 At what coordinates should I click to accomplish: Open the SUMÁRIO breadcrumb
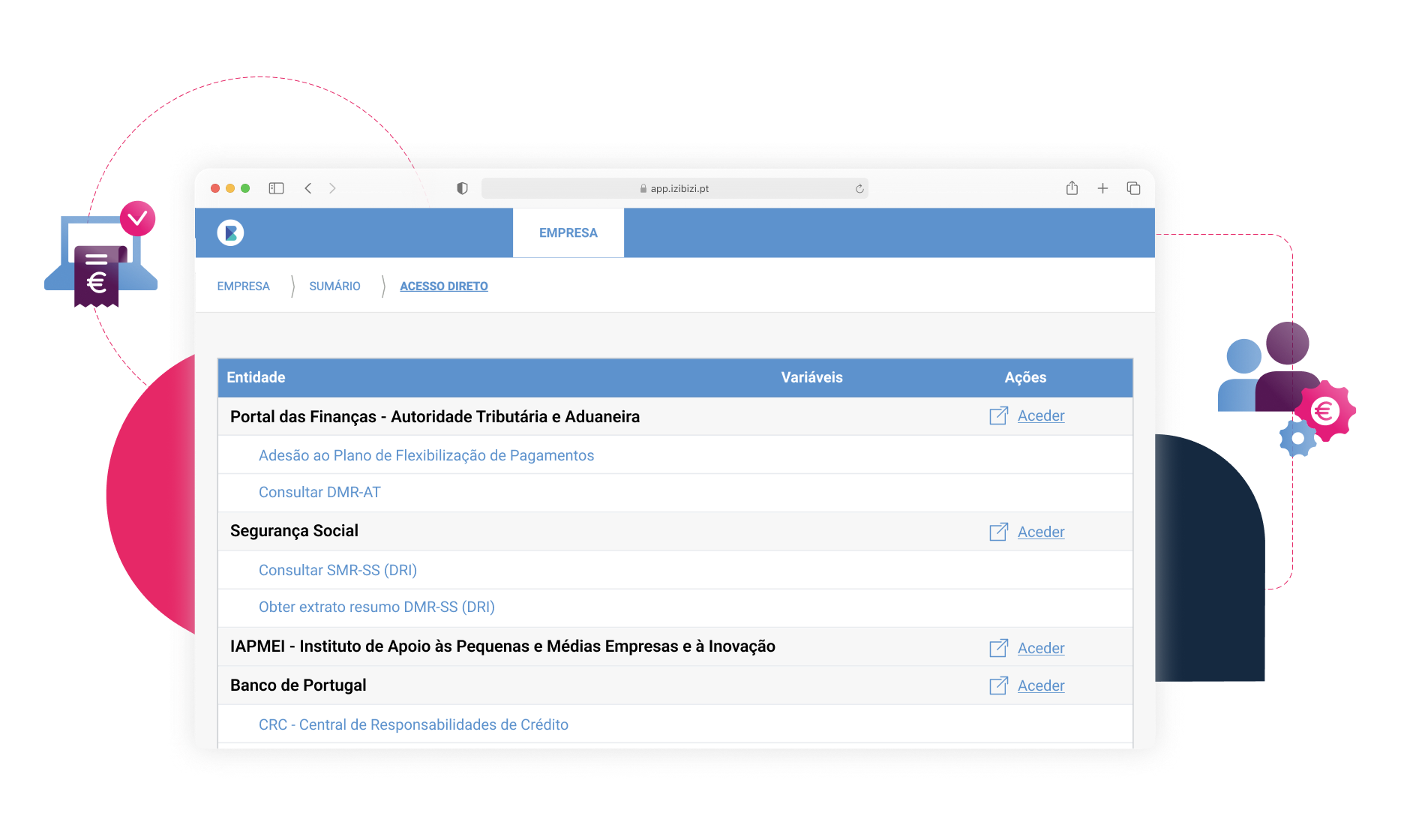point(334,286)
